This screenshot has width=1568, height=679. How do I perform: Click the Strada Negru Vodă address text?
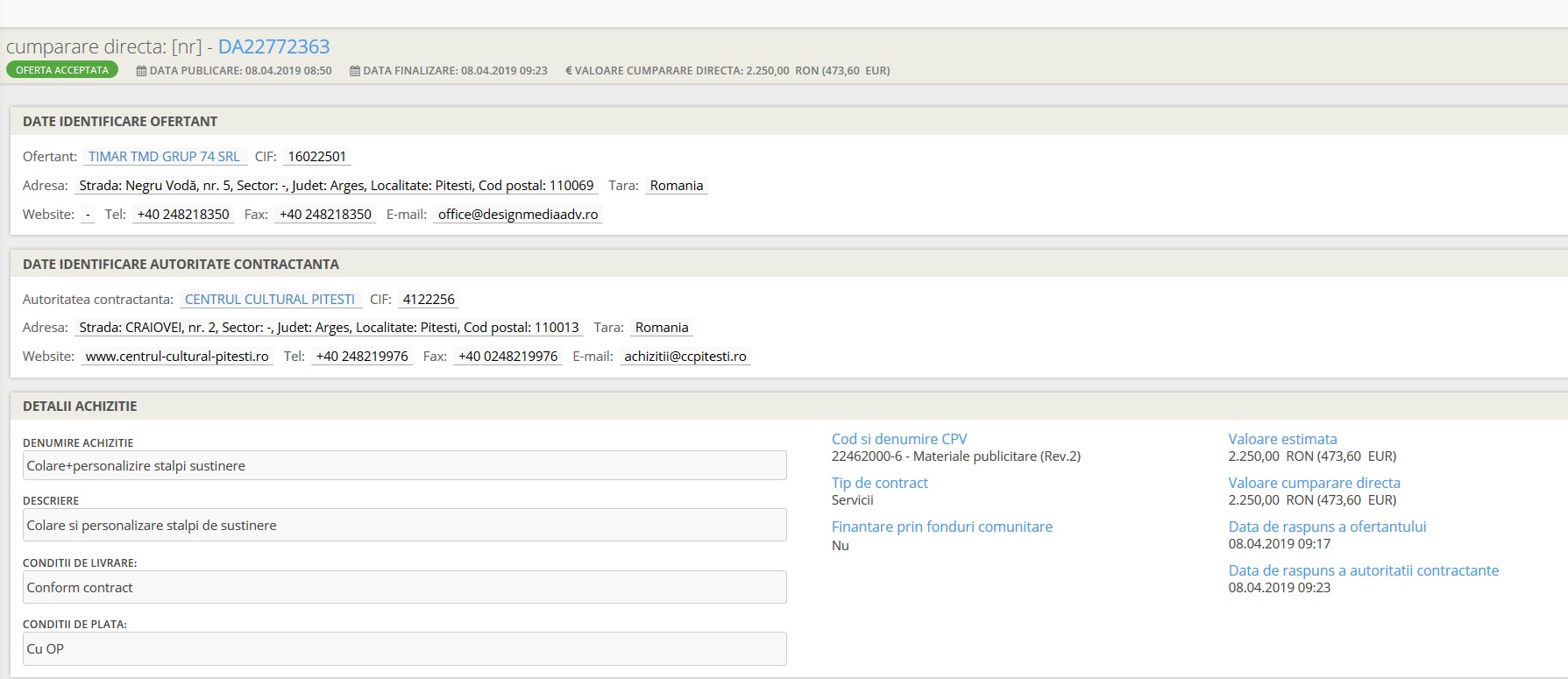(337, 186)
